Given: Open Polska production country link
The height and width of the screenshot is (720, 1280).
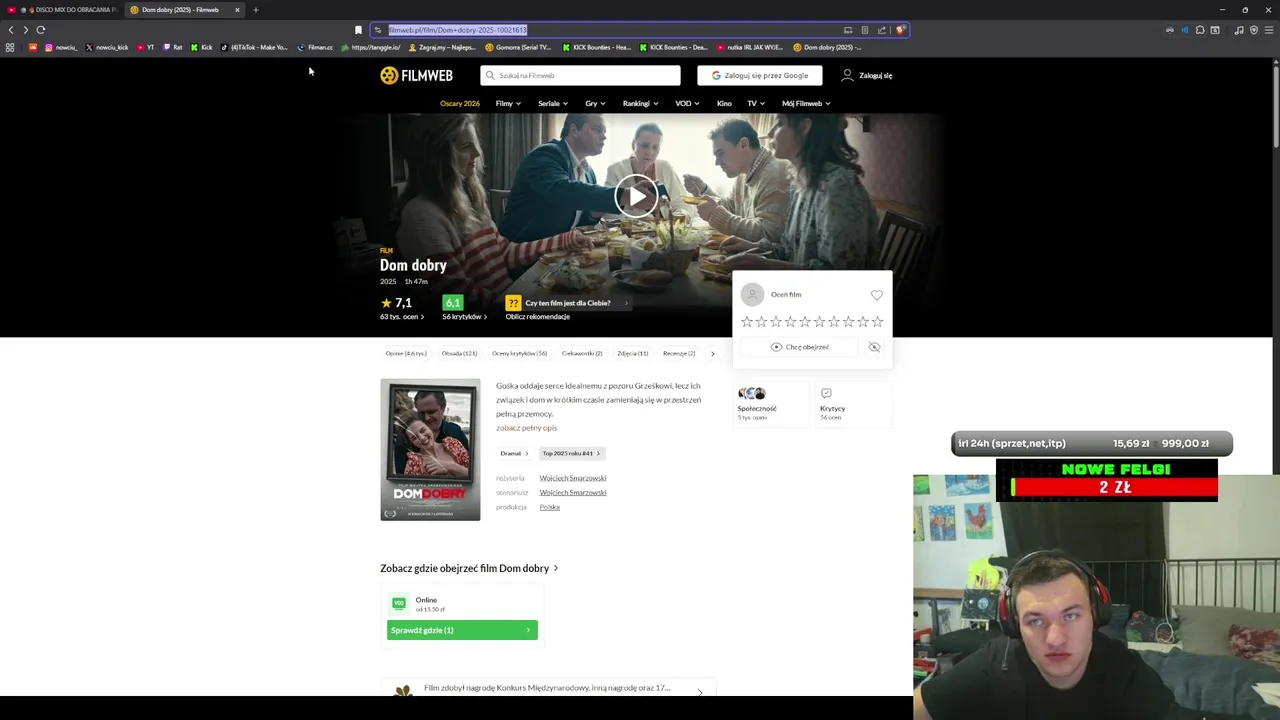Looking at the screenshot, I should (x=549, y=507).
